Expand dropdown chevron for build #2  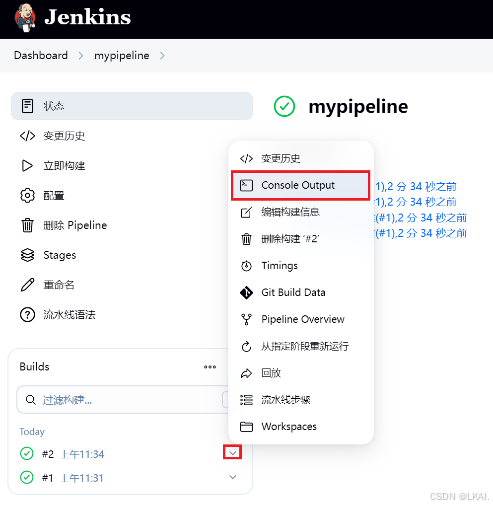tap(233, 453)
